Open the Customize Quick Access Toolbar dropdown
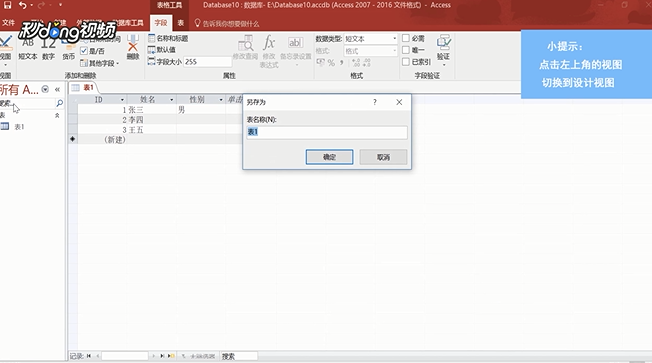The width and height of the screenshot is (652, 363). (x=60, y=5)
